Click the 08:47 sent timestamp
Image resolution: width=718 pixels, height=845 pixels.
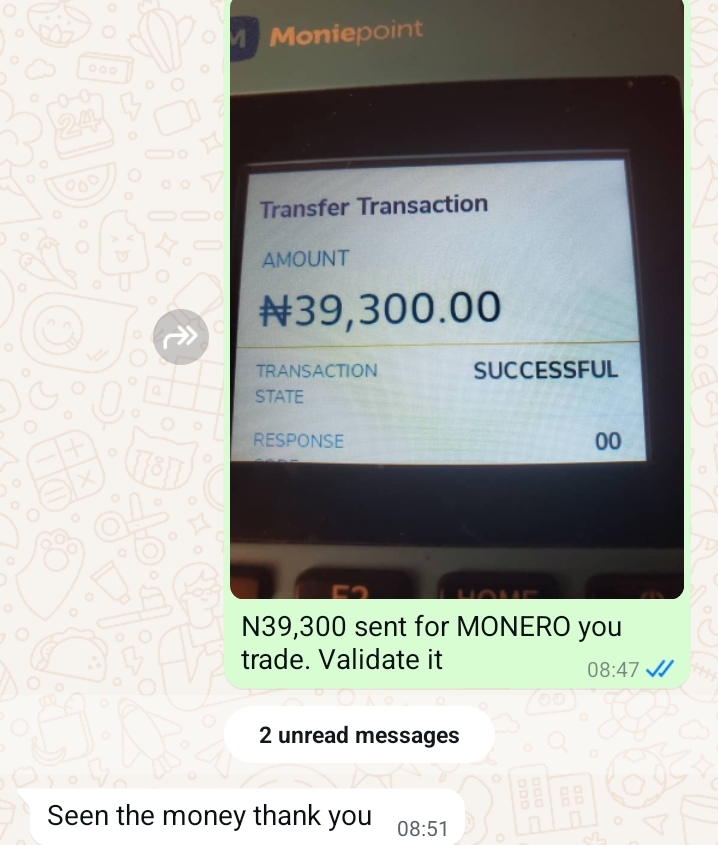click(613, 670)
